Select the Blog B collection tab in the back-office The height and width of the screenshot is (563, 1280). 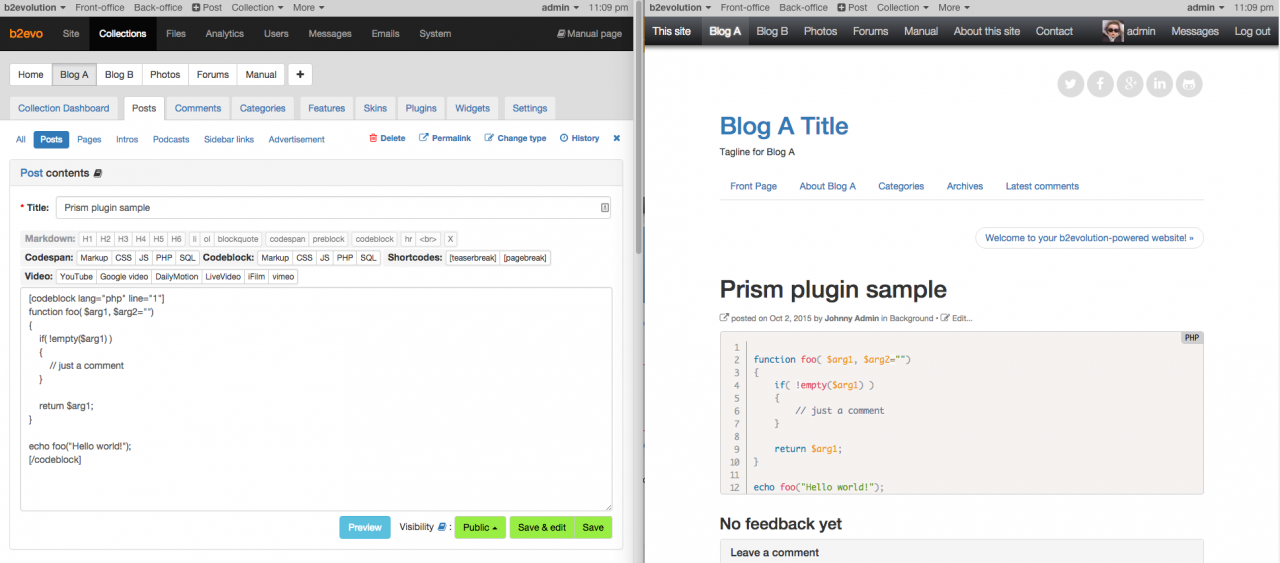point(119,74)
